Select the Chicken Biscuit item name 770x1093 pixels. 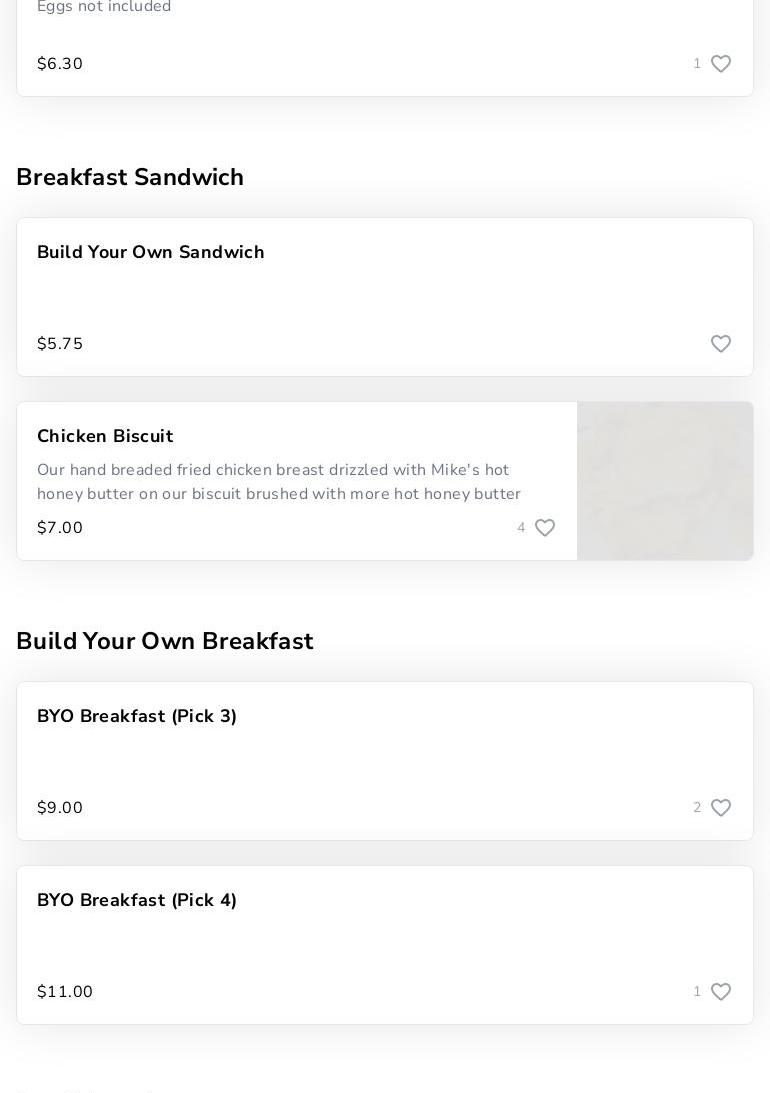(105, 437)
